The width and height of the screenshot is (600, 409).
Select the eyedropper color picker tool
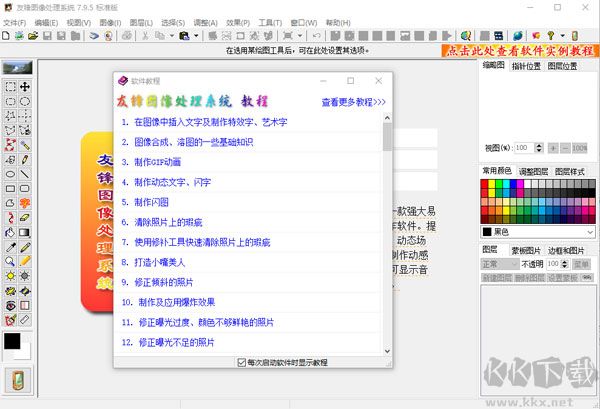10,247
